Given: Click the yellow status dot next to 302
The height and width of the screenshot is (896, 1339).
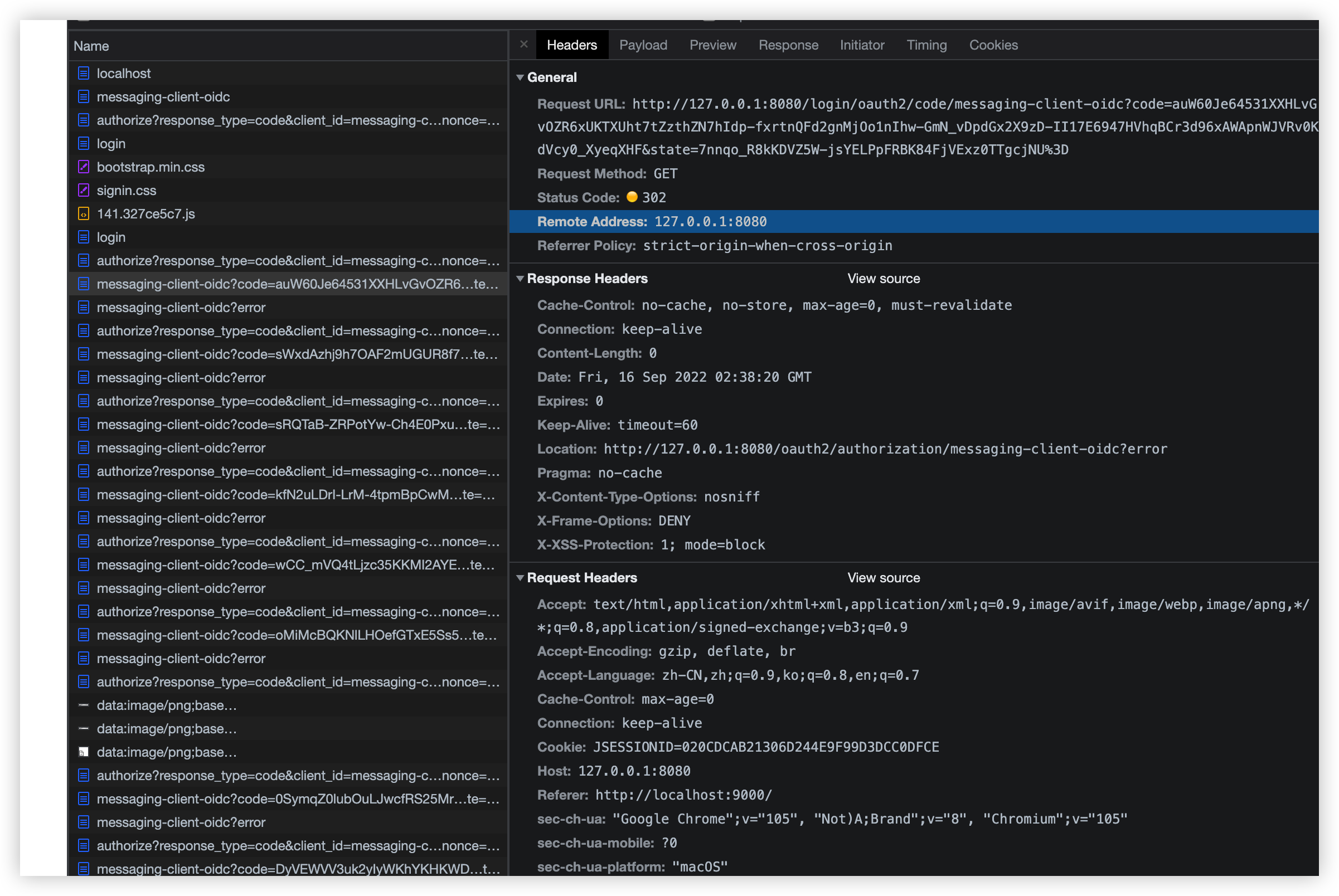Looking at the screenshot, I should [632, 197].
